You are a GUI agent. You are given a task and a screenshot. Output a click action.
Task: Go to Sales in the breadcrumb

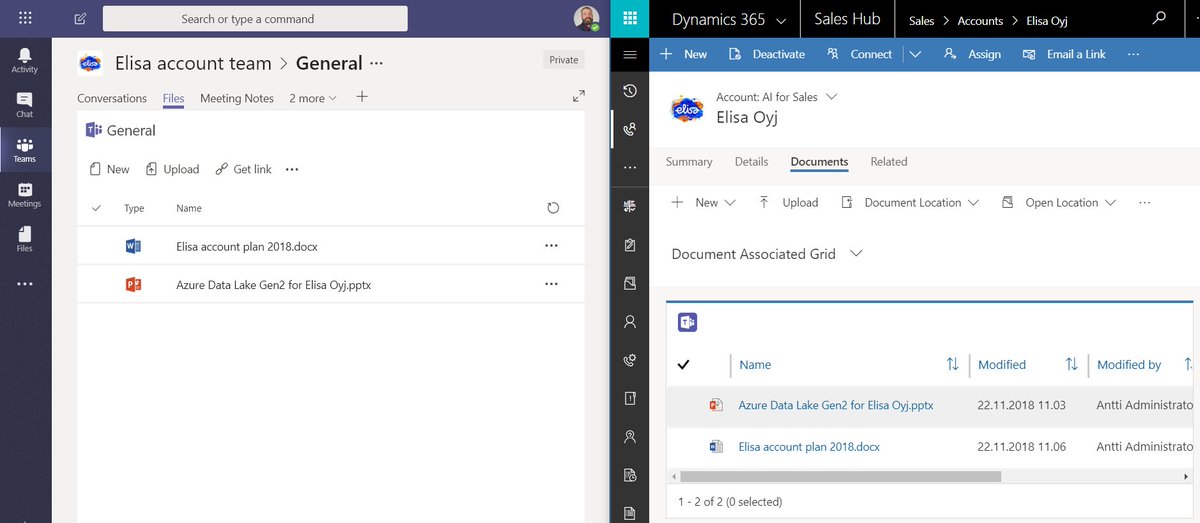921,20
